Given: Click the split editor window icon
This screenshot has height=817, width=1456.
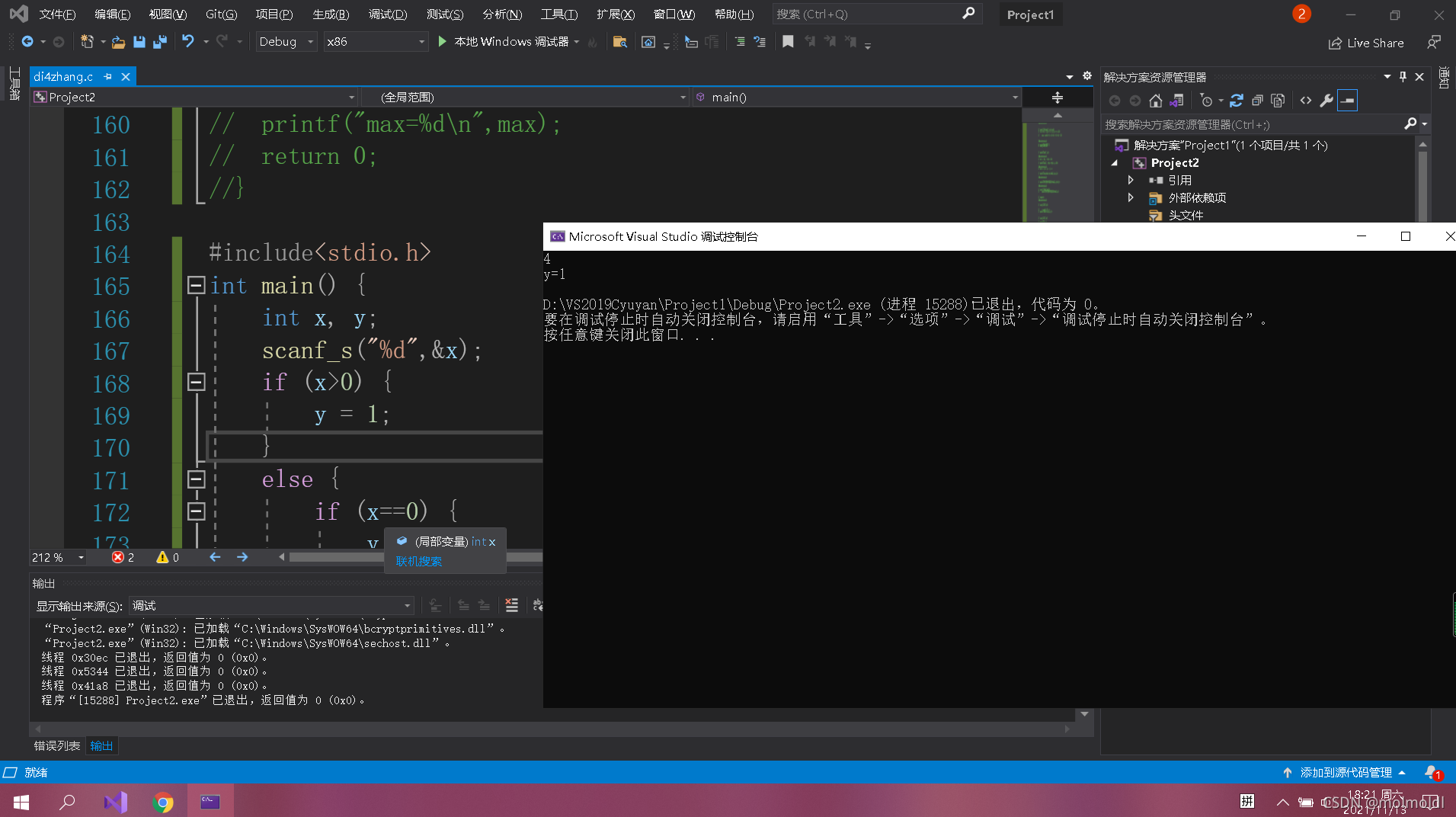Looking at the screenshot, I should point(1058,98).
